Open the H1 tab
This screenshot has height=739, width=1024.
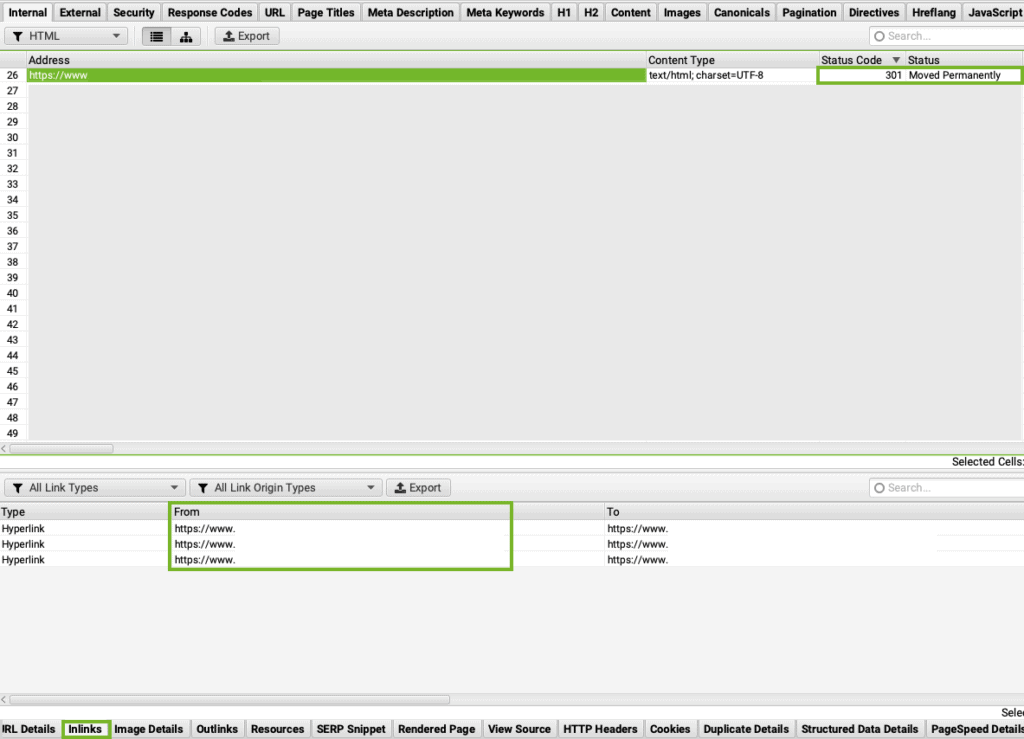[564, 12]
